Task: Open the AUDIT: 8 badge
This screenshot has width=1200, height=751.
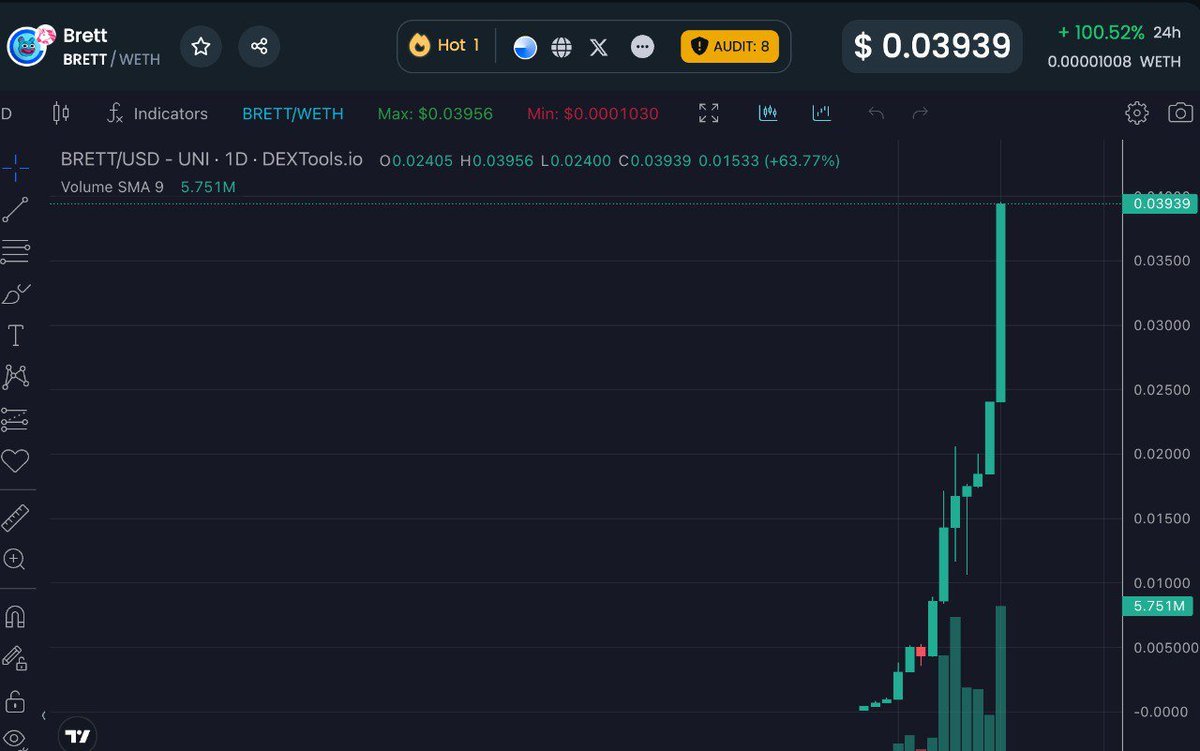Action: click(x=730, y=46)
